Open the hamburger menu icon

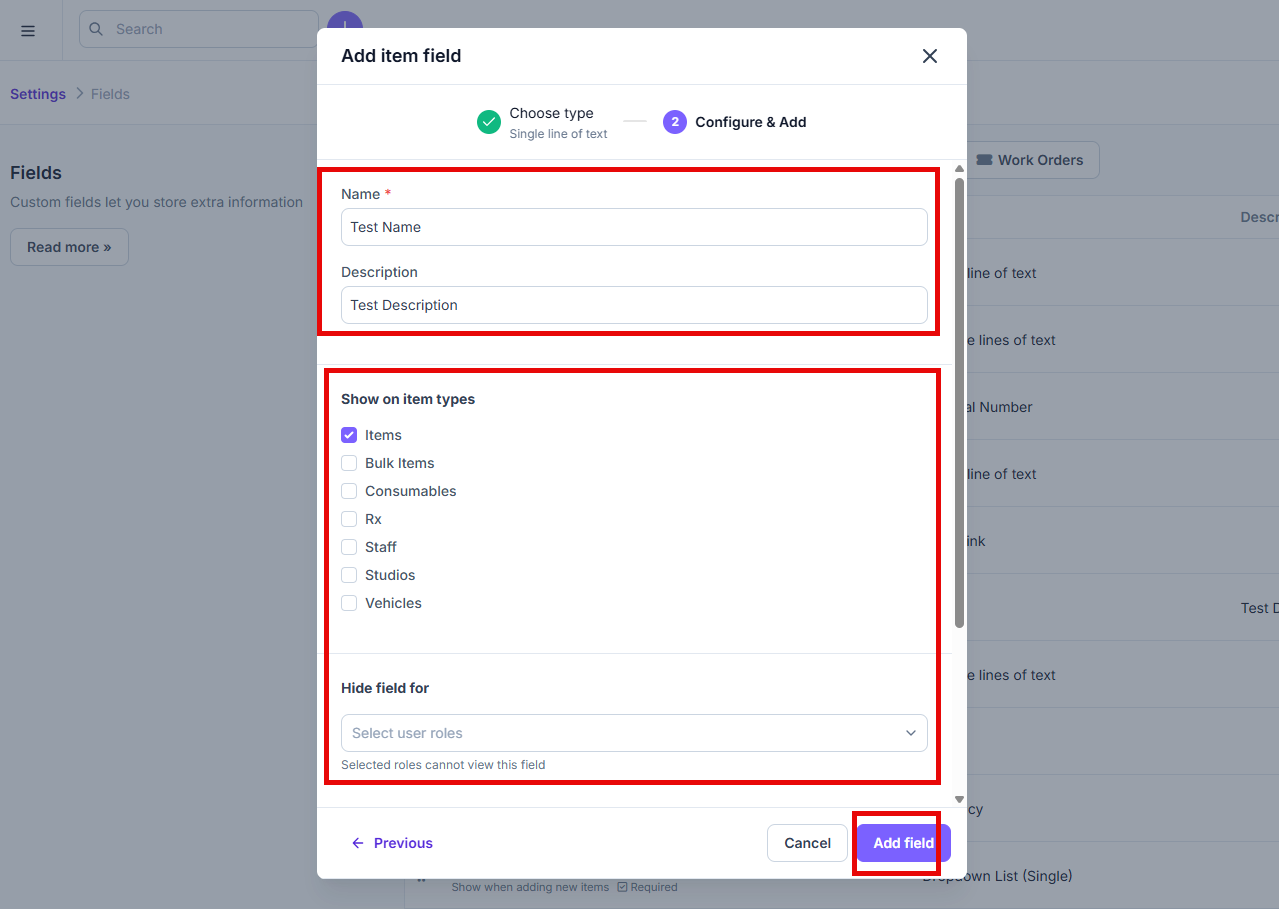tap(28, 30)
